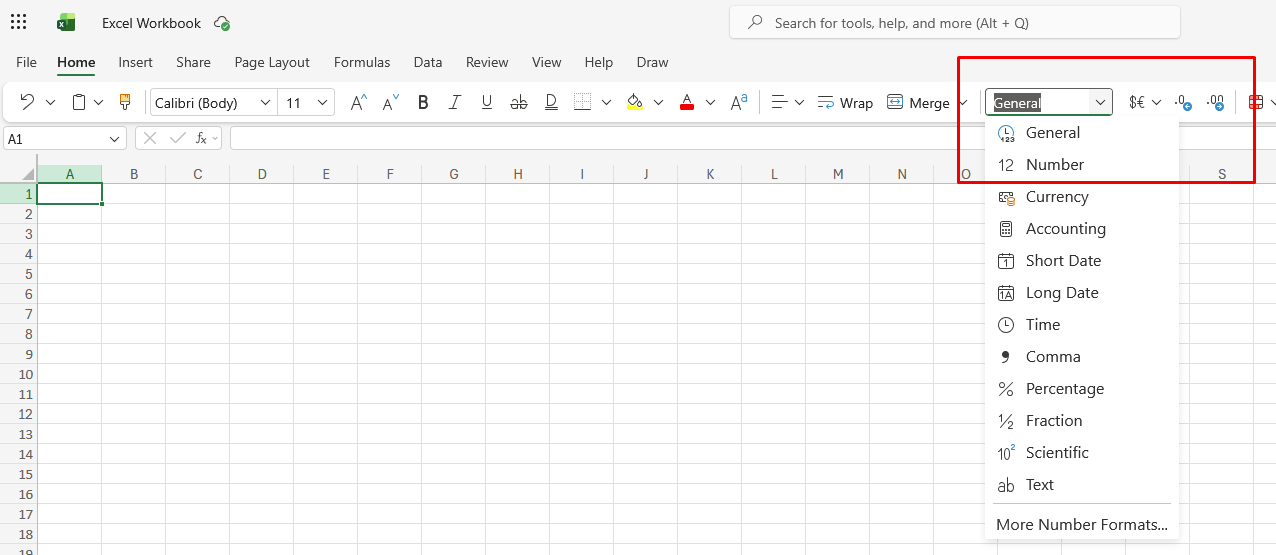1276x555 pixels.
Task: Open the Help tab
Action: pyautogui.click(x=599, y=62)
